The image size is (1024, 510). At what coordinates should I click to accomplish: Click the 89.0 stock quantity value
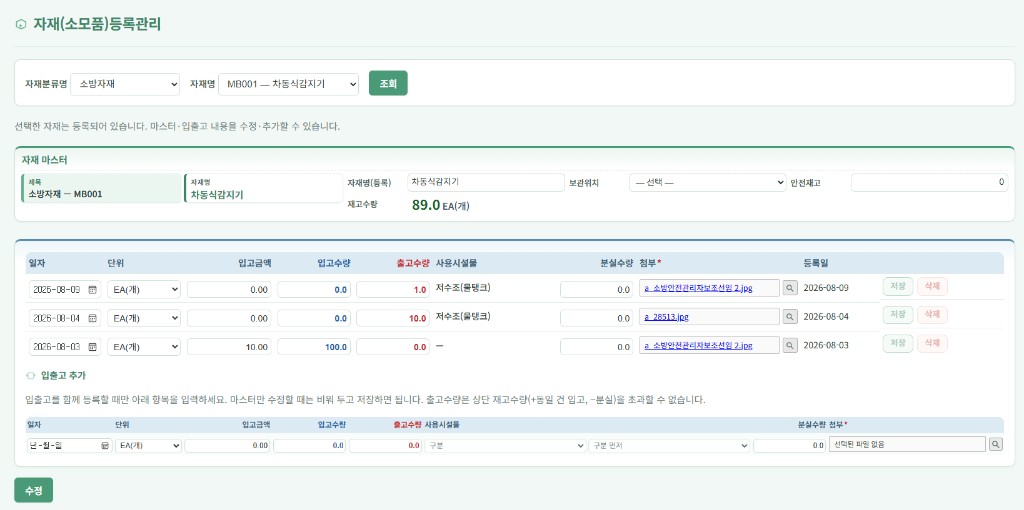click(x=426, y=205)
